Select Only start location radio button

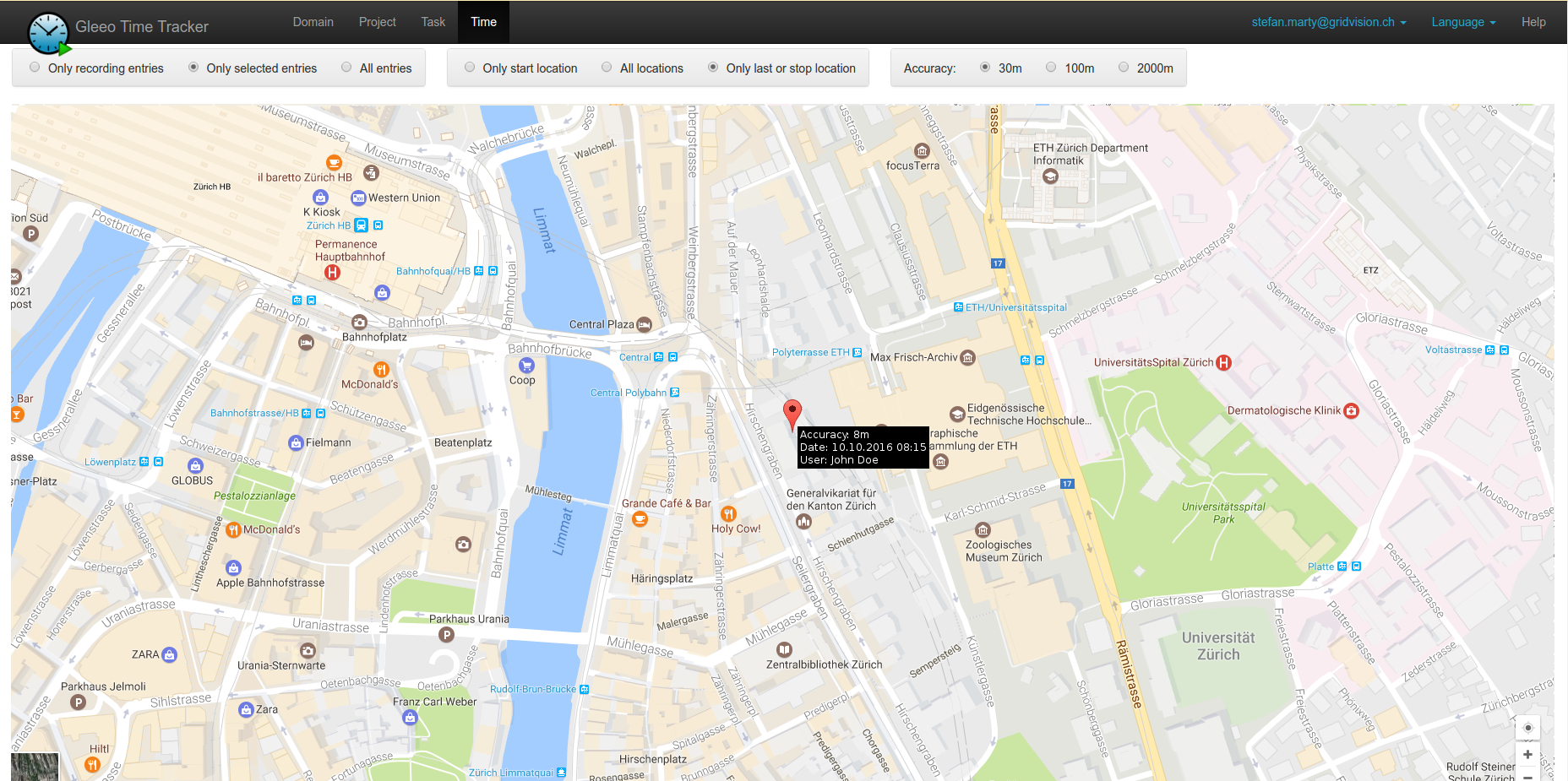[x=470, y=68]
